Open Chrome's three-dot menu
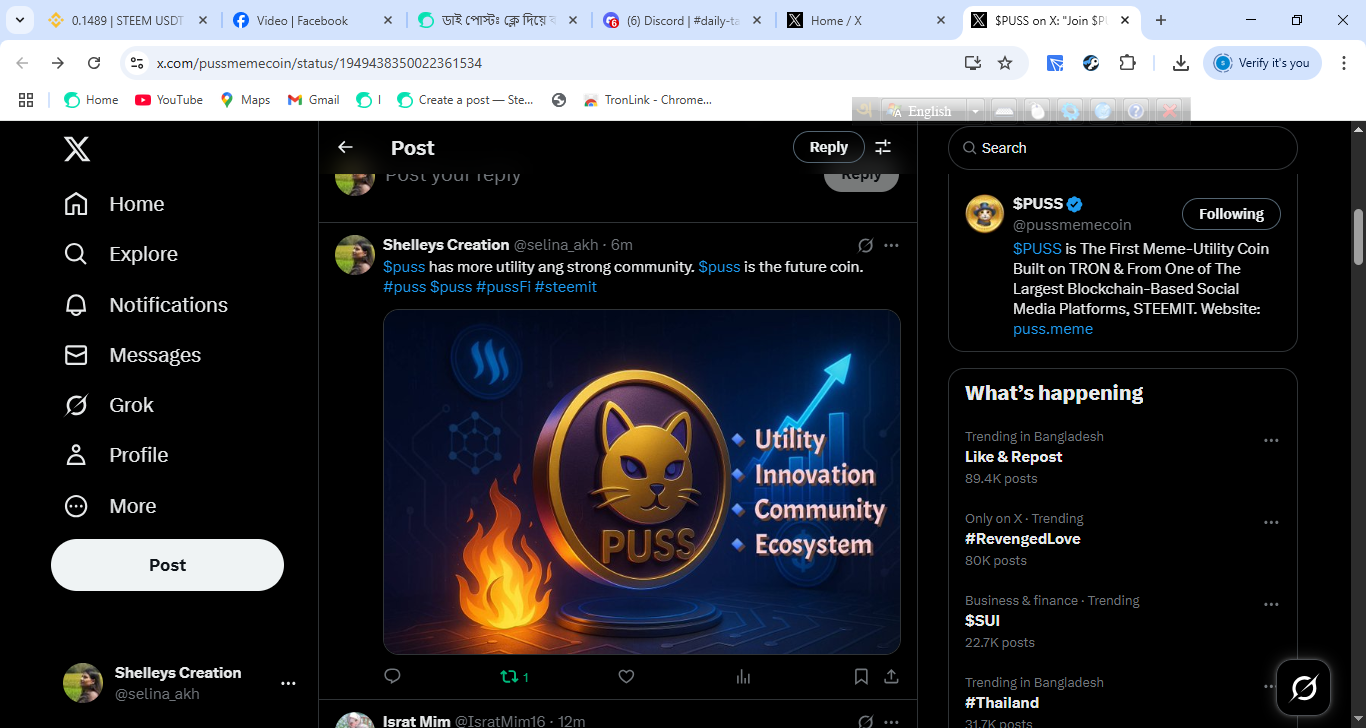 click(1342, 63)
